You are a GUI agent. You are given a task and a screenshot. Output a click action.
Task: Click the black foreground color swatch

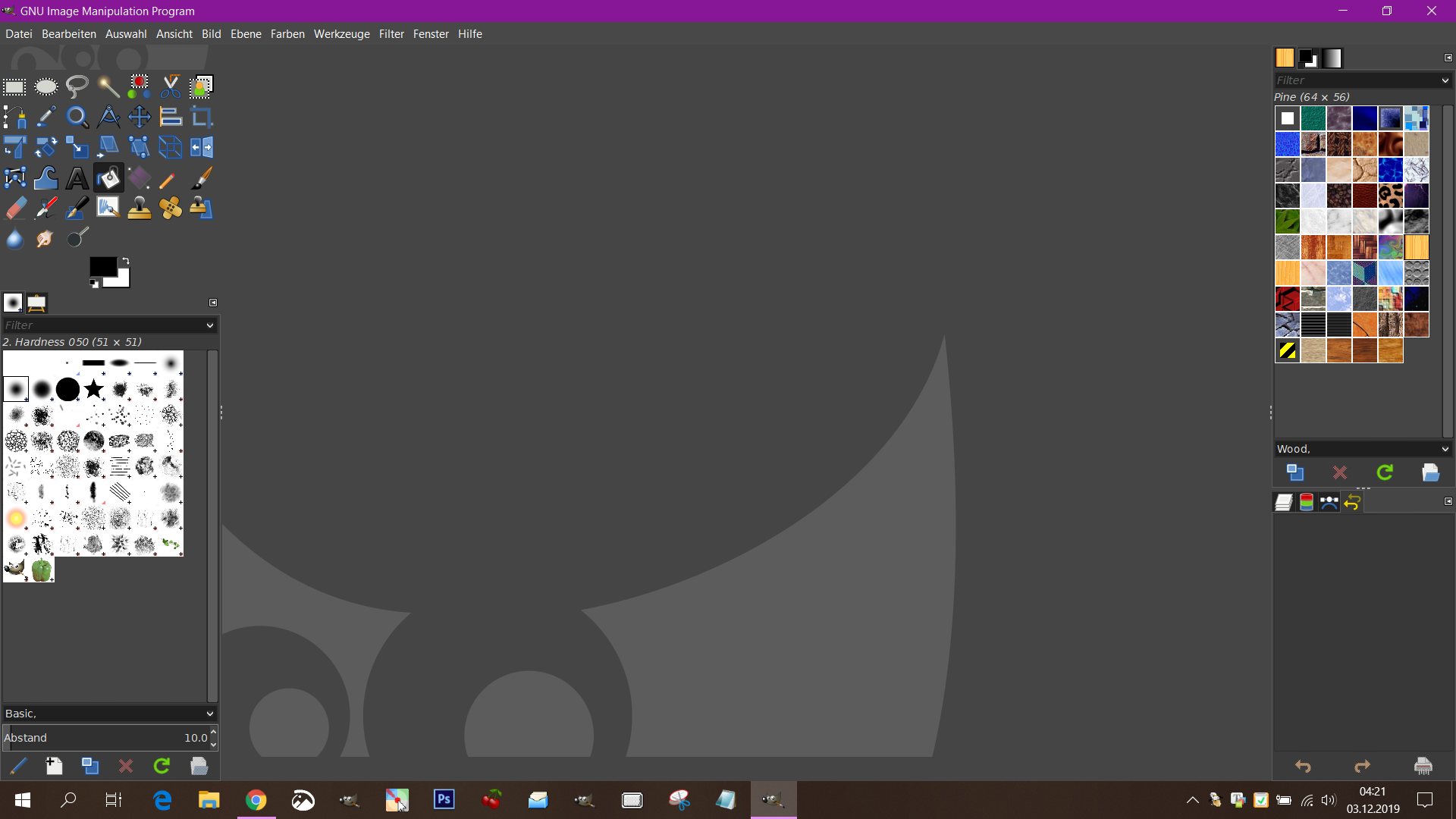pyautogui.click(x=102, y=266)
